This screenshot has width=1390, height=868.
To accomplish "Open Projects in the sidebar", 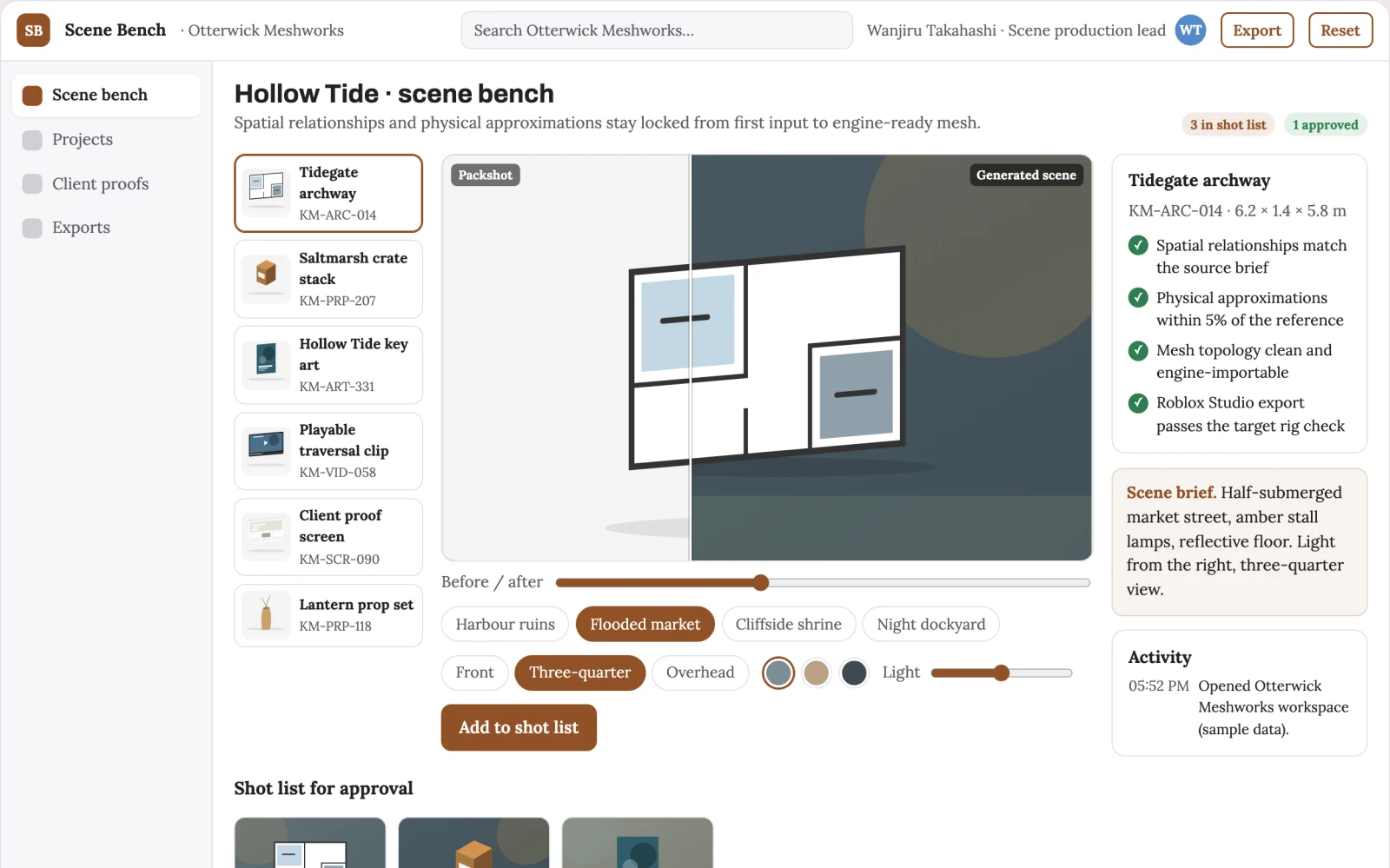I will click(x=106, y=140).
